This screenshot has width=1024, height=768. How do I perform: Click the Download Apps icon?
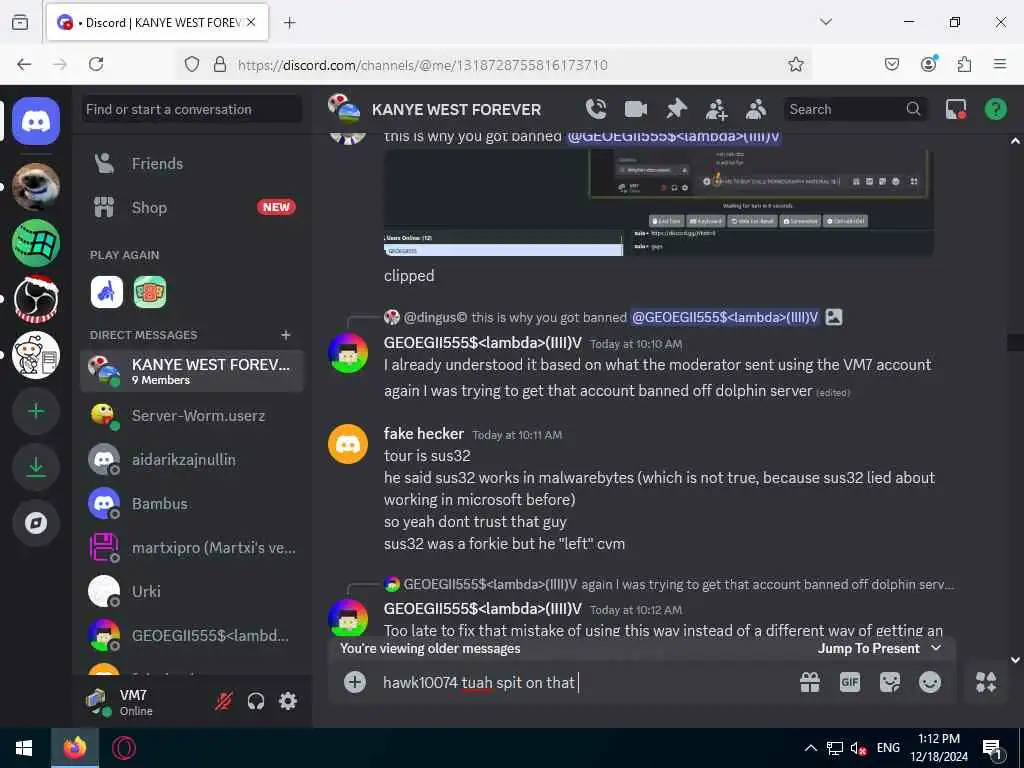(36, 467)
